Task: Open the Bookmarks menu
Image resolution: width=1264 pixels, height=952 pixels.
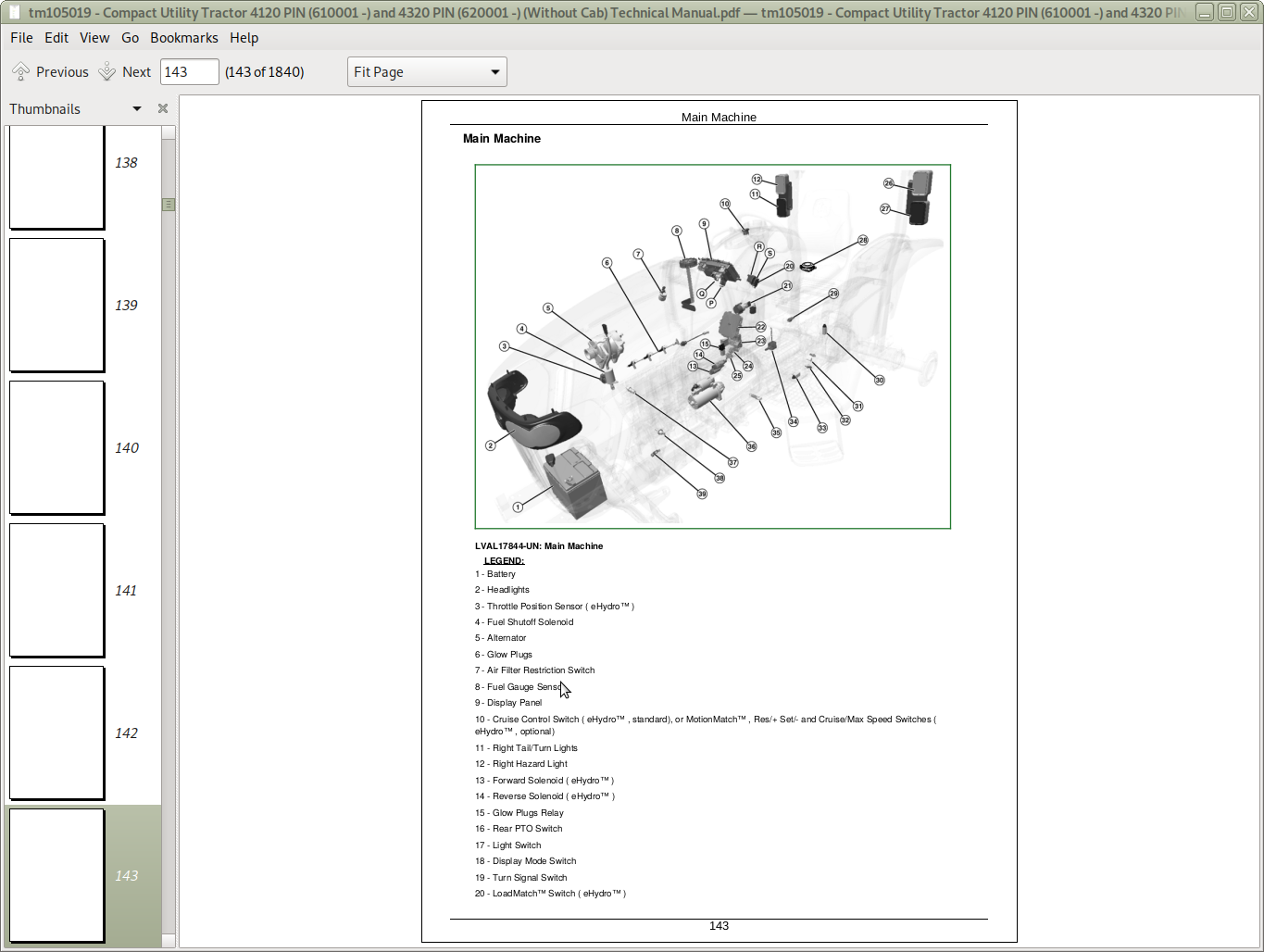Action: (x=184, y=38)
